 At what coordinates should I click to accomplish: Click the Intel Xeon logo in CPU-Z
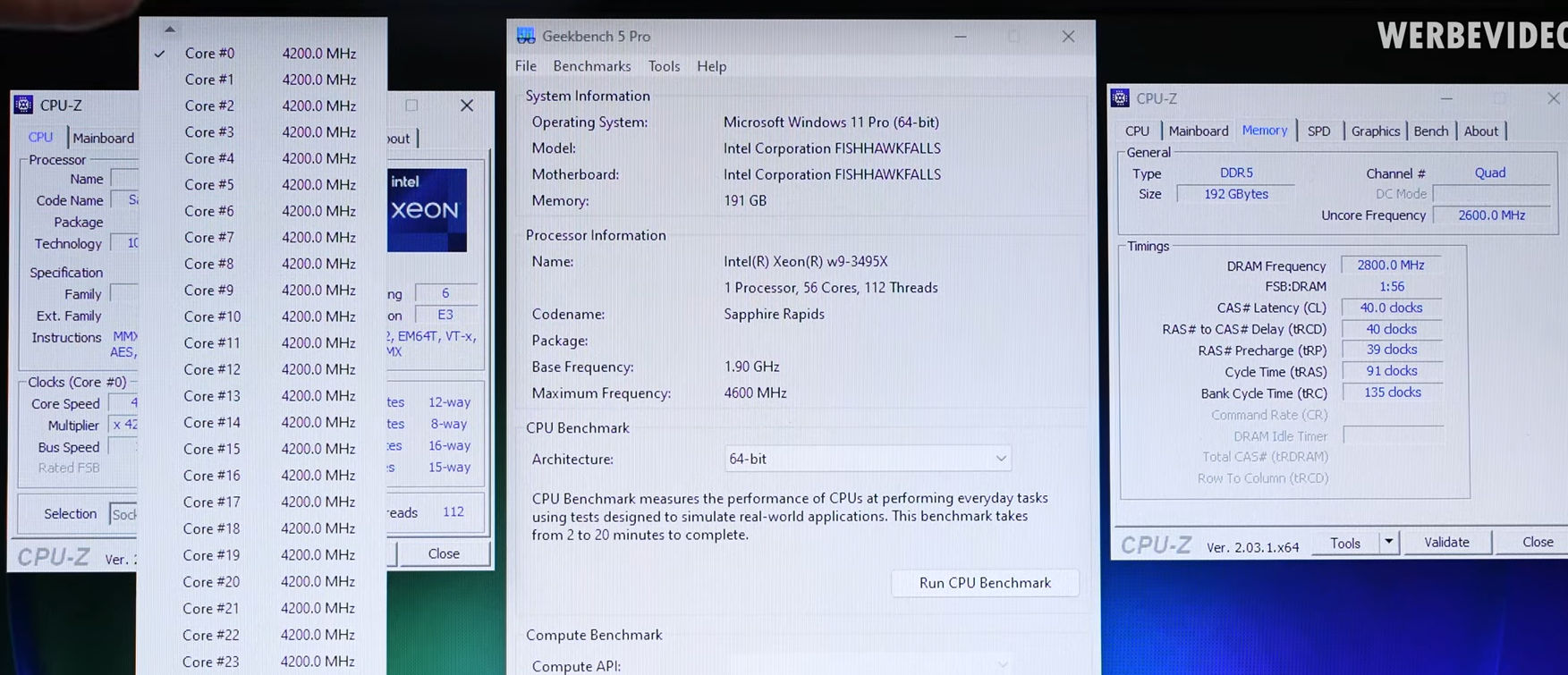(x=427, y=210)
